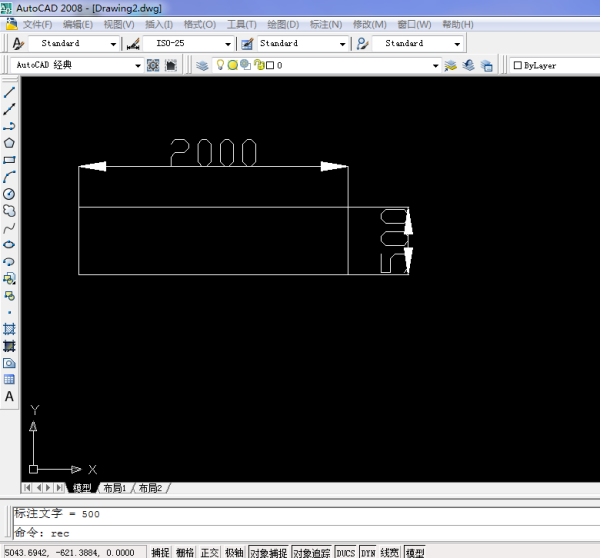Toggle 极轴 polar tracking
The height and width of the screenshot is (558, 600).
click(234, 552)
